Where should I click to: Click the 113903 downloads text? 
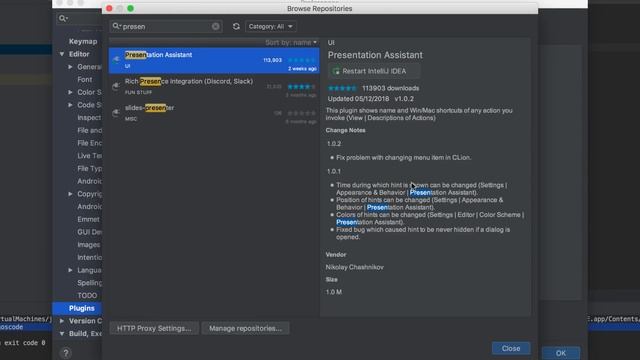[x=391, y=88]
